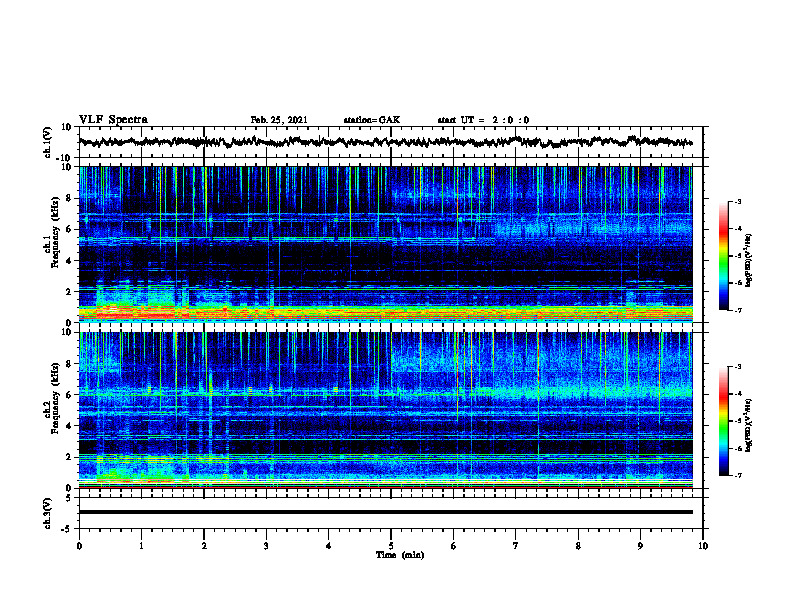Click the "8" kHz tick on ch.1 frequency axis
Viewport: 792px width, 612px height.
click(69, 198)
